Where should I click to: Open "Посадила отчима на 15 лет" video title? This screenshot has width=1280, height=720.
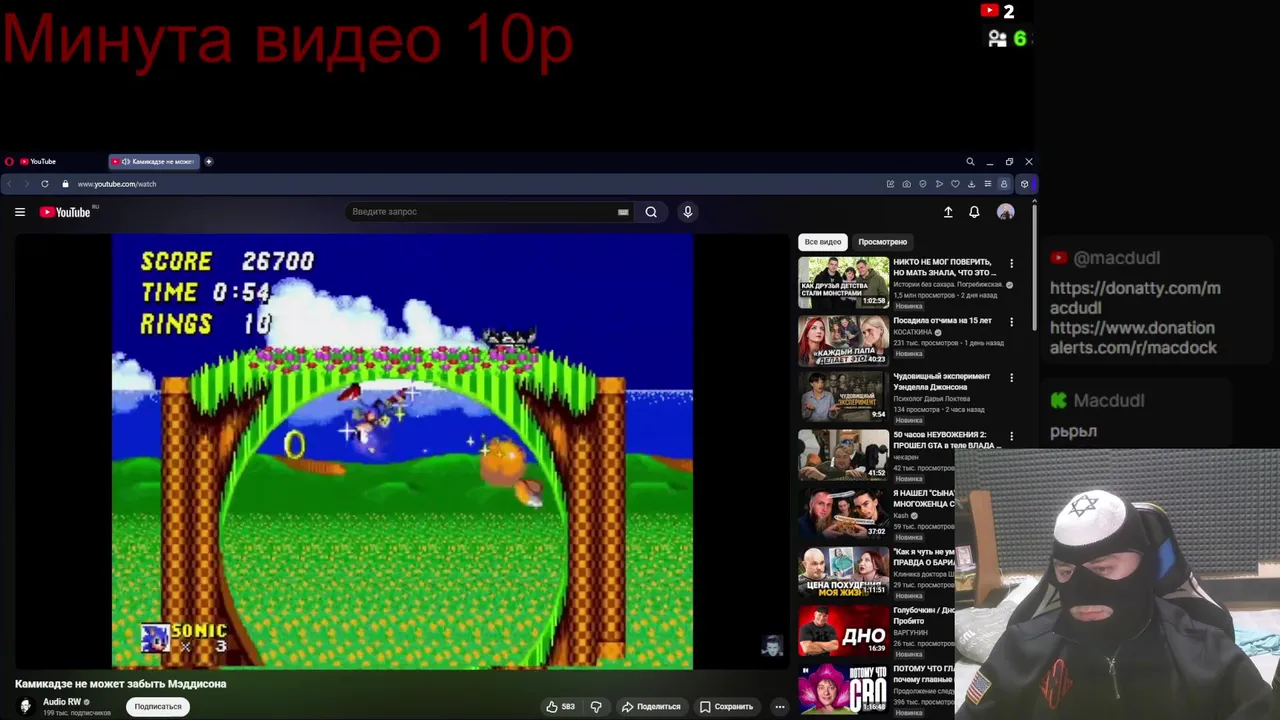click(942, 320)
